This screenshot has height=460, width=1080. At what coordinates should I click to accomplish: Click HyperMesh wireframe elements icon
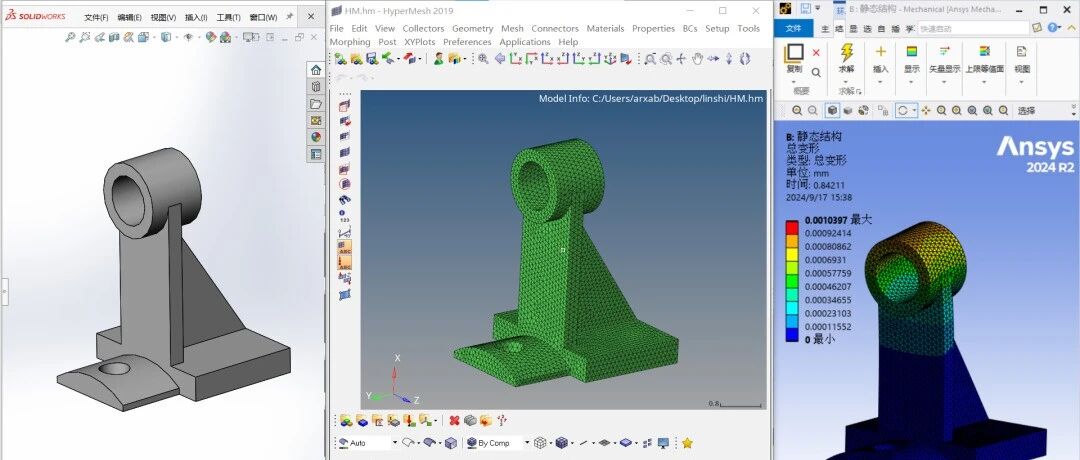point(540,443)
